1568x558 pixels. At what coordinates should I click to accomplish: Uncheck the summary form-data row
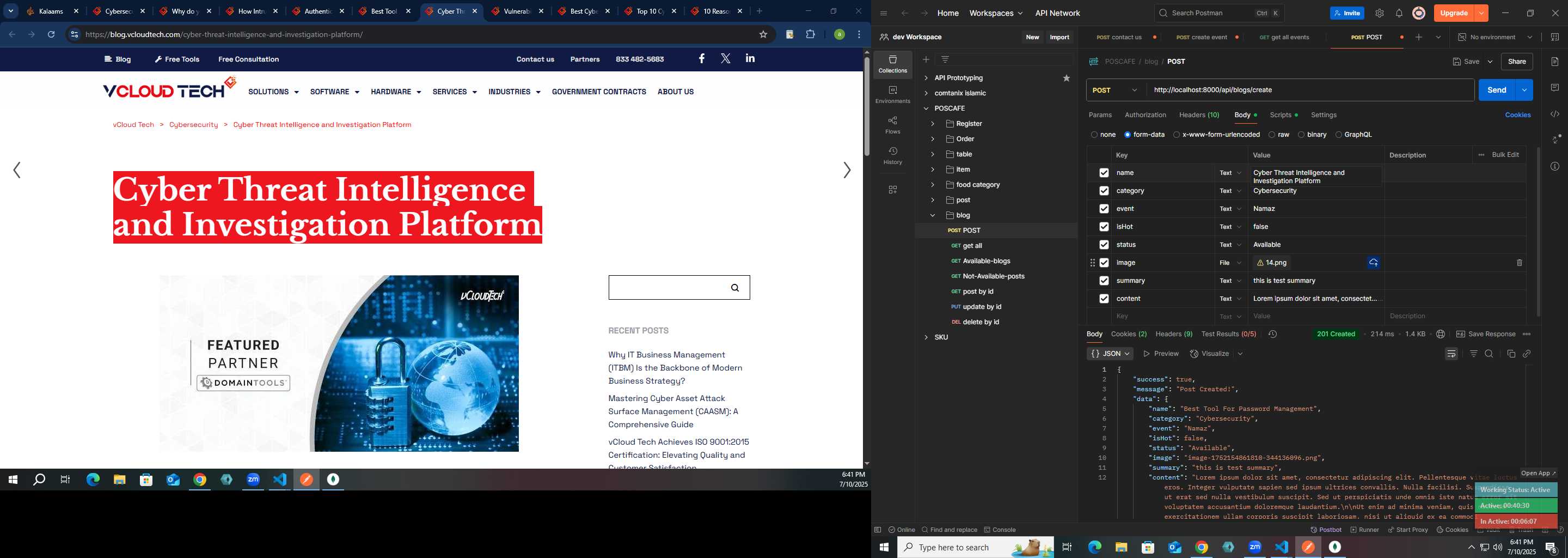[1104, 281]
